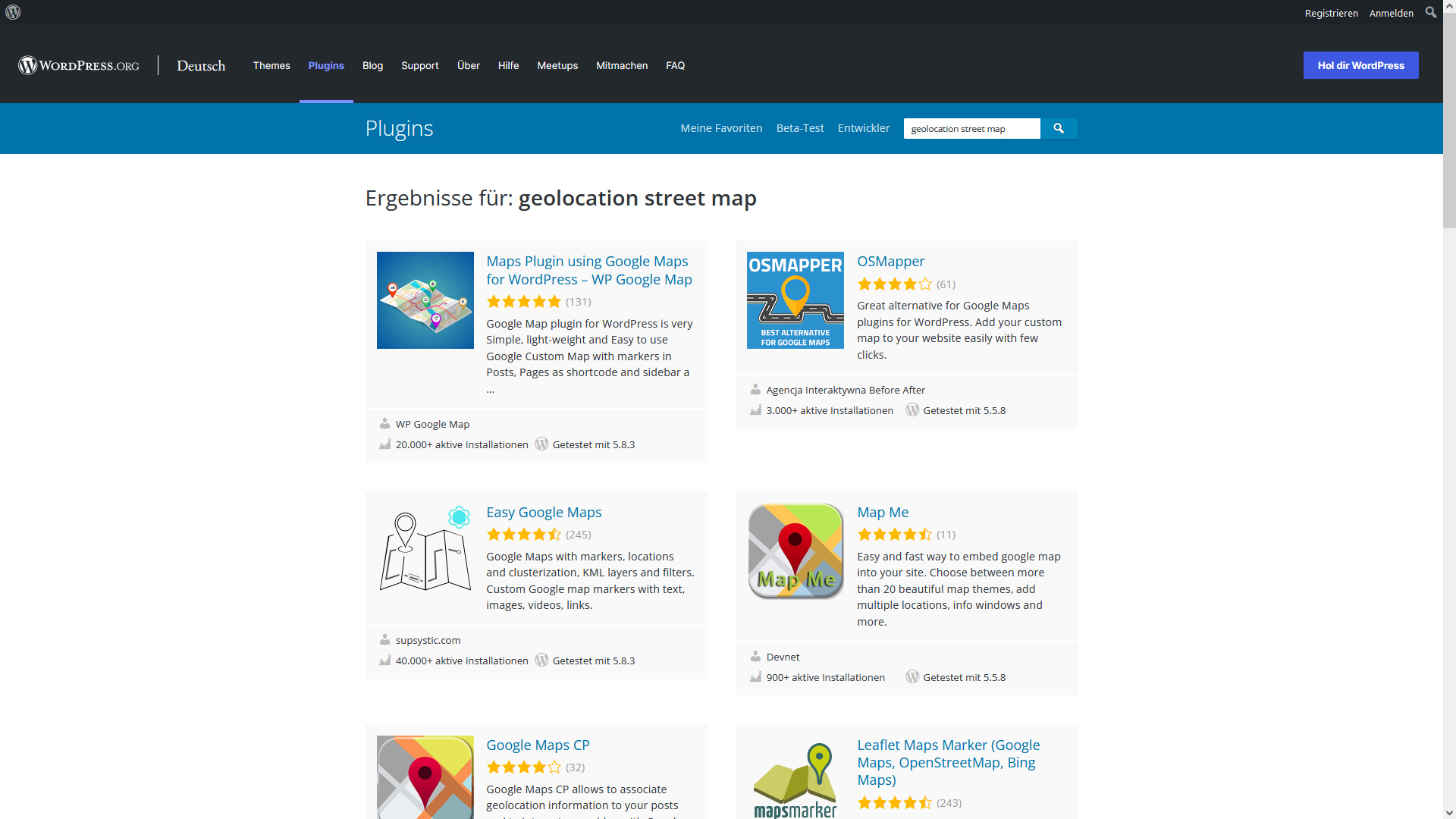Click the author icon next to WP Google Map
1456x819 pixels.
[x=384, y=423]
